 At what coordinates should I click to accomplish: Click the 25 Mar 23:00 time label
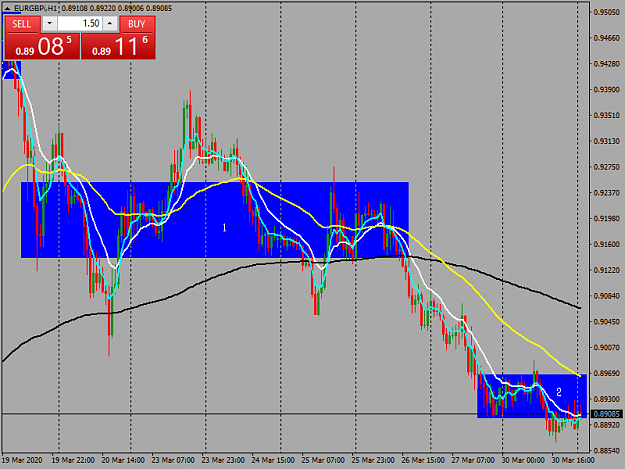point(373,460)
